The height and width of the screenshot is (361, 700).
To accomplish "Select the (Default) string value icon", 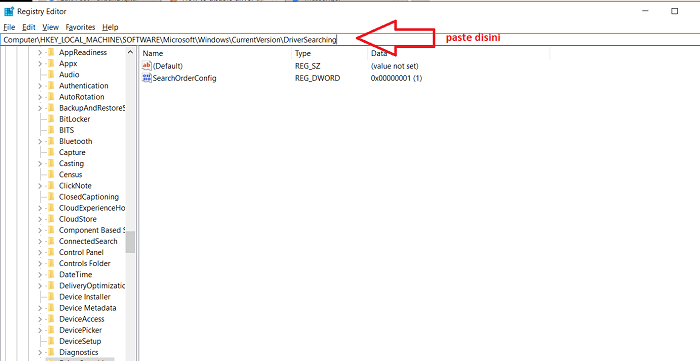I will pyautogui.click(x=147, y=66).
